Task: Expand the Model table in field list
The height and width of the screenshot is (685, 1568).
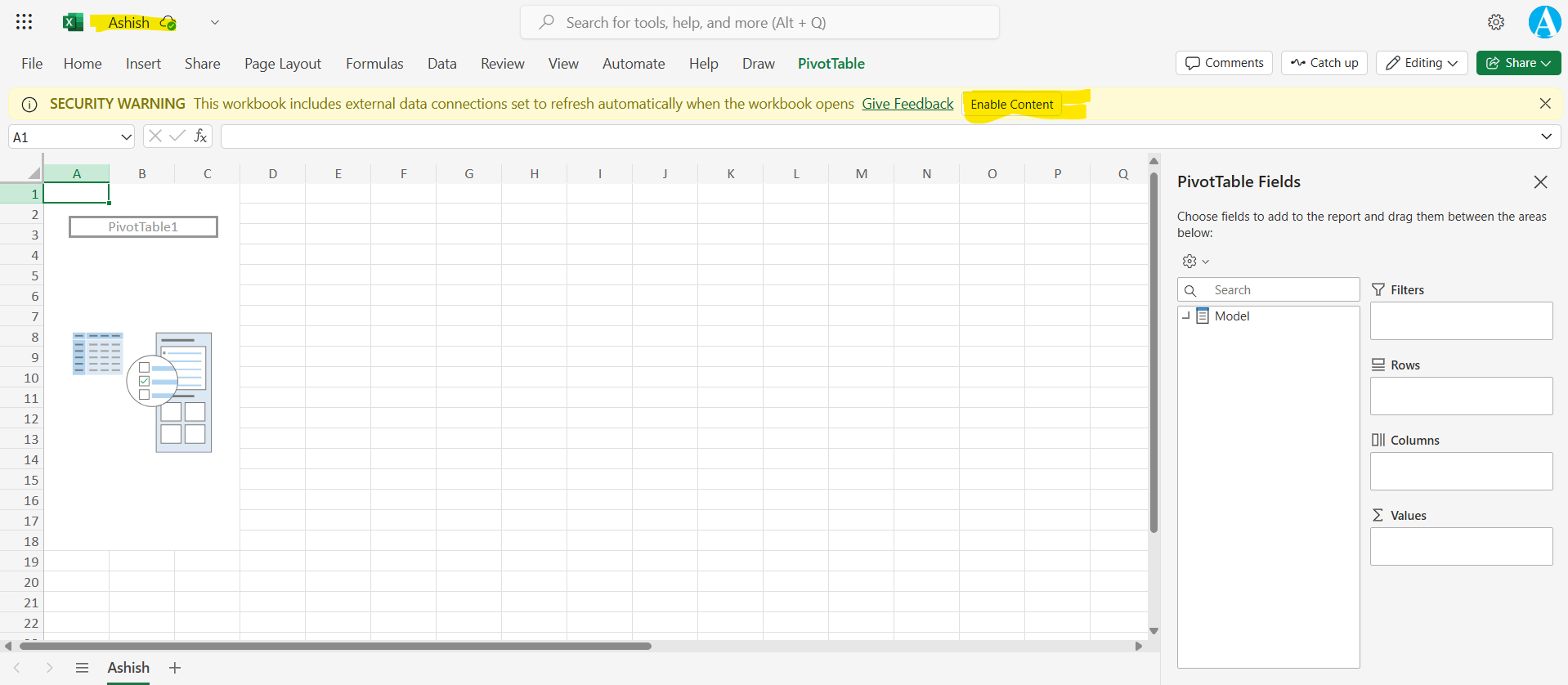Action: click(1186, 316)
